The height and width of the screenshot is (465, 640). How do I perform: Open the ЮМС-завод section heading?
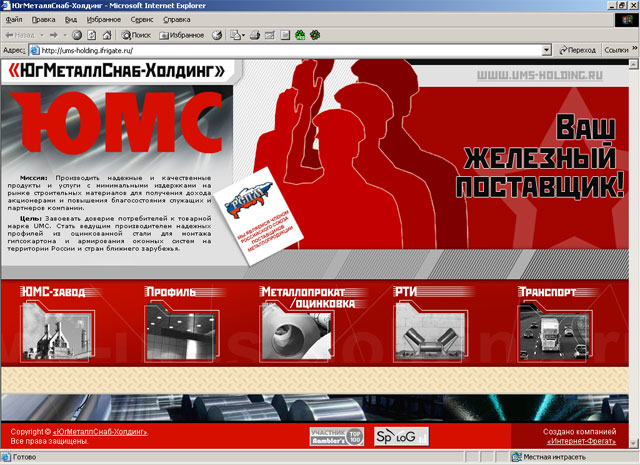click(x=53, y=292)
